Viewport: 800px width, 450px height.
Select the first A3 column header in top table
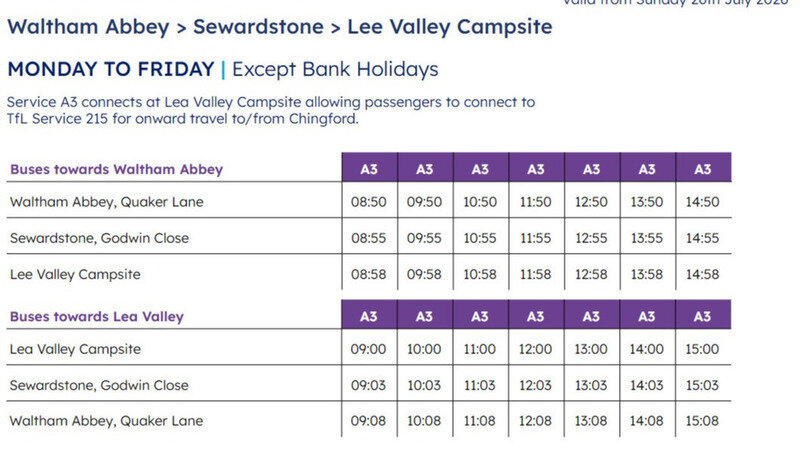[369, 169]
